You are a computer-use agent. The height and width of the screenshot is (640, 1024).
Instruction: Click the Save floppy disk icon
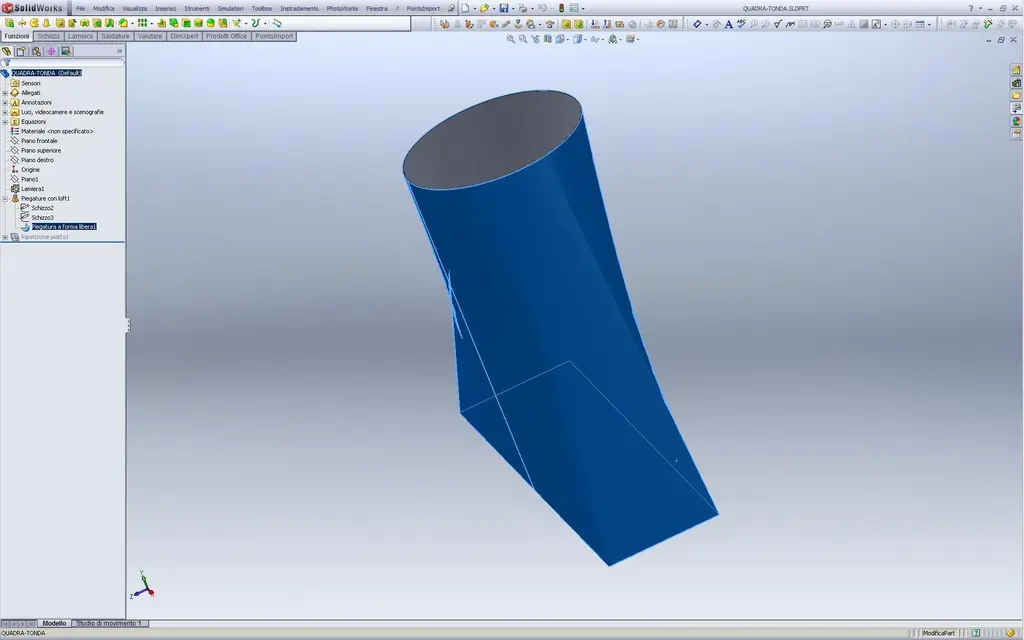(x=504, y=8)
